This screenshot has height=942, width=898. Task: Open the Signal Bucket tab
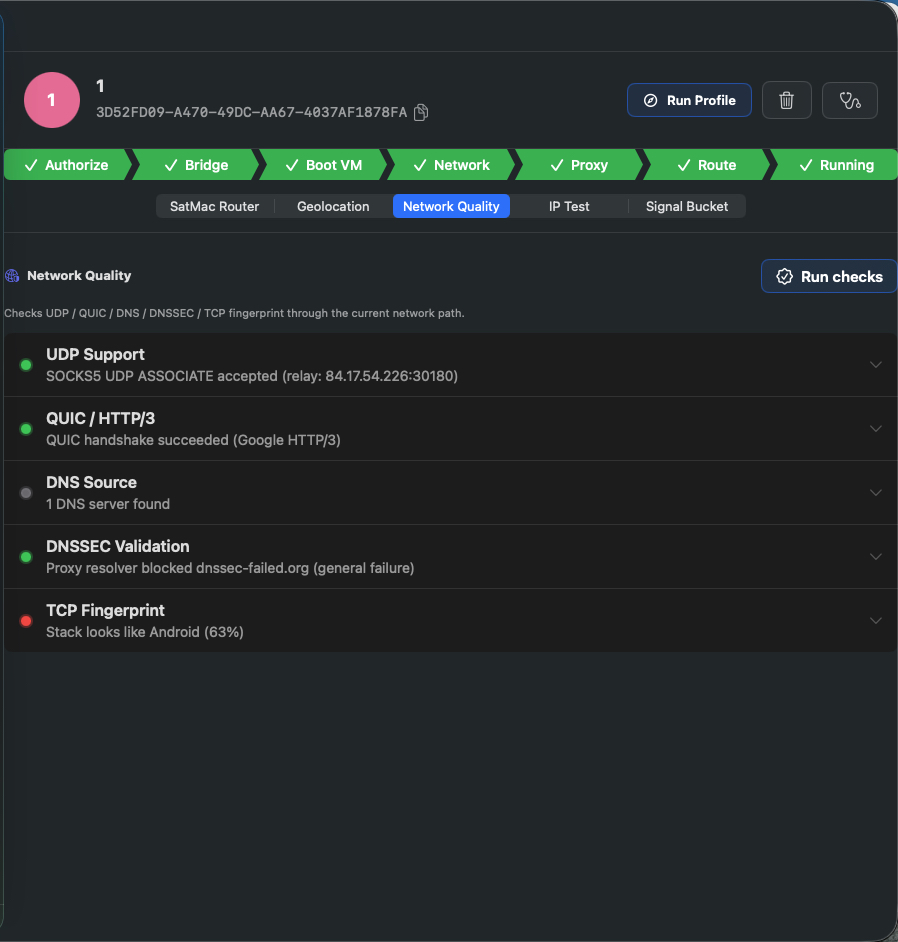click(x=687, y=206)
